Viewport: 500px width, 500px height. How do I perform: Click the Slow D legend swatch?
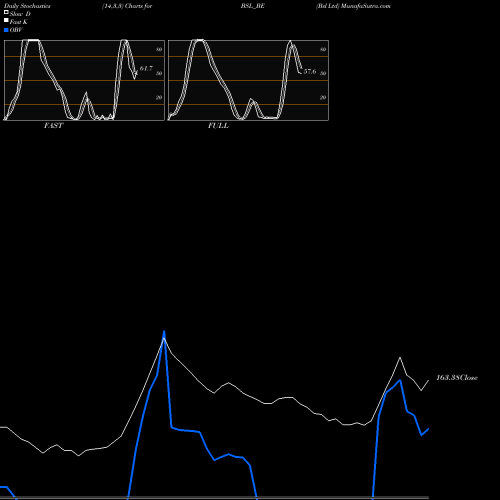(6, 12)
